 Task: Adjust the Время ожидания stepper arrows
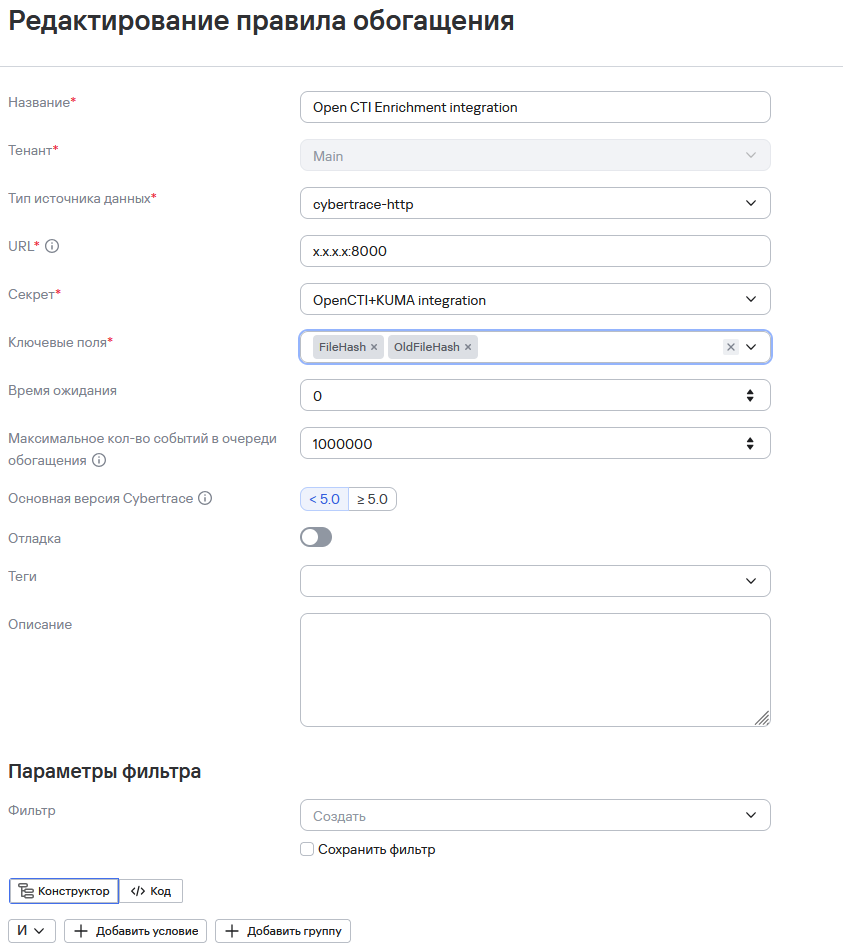(750, 395)
